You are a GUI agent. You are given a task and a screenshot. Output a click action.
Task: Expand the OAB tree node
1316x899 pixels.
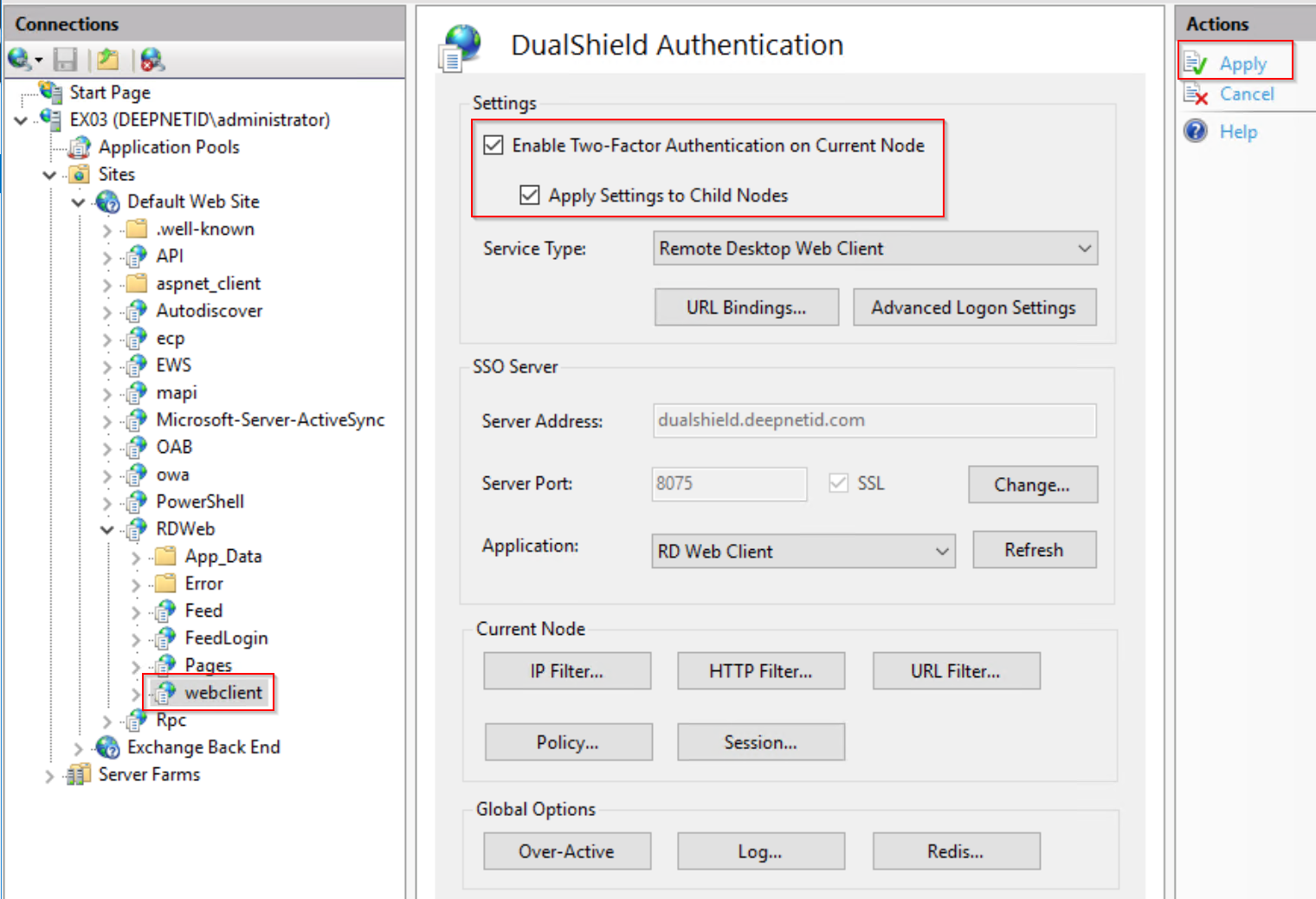(106, 447)
